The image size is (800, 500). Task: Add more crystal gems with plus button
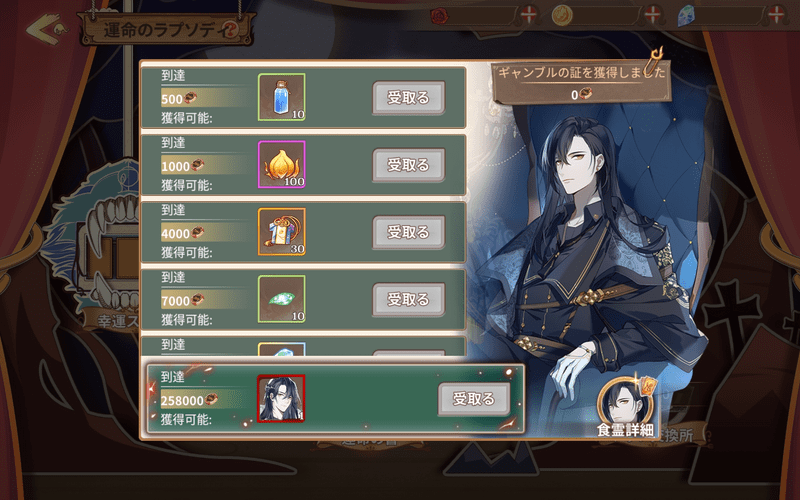tap(776, 14)
